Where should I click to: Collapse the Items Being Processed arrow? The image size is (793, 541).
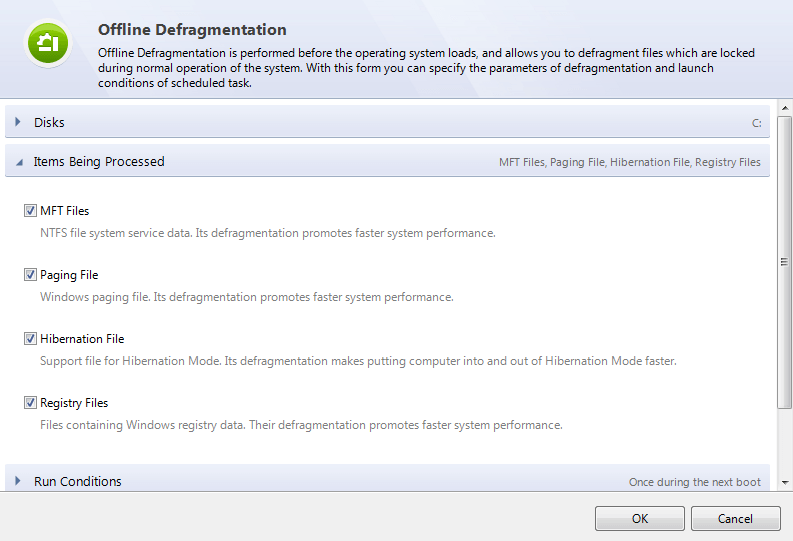click(18, 162)
